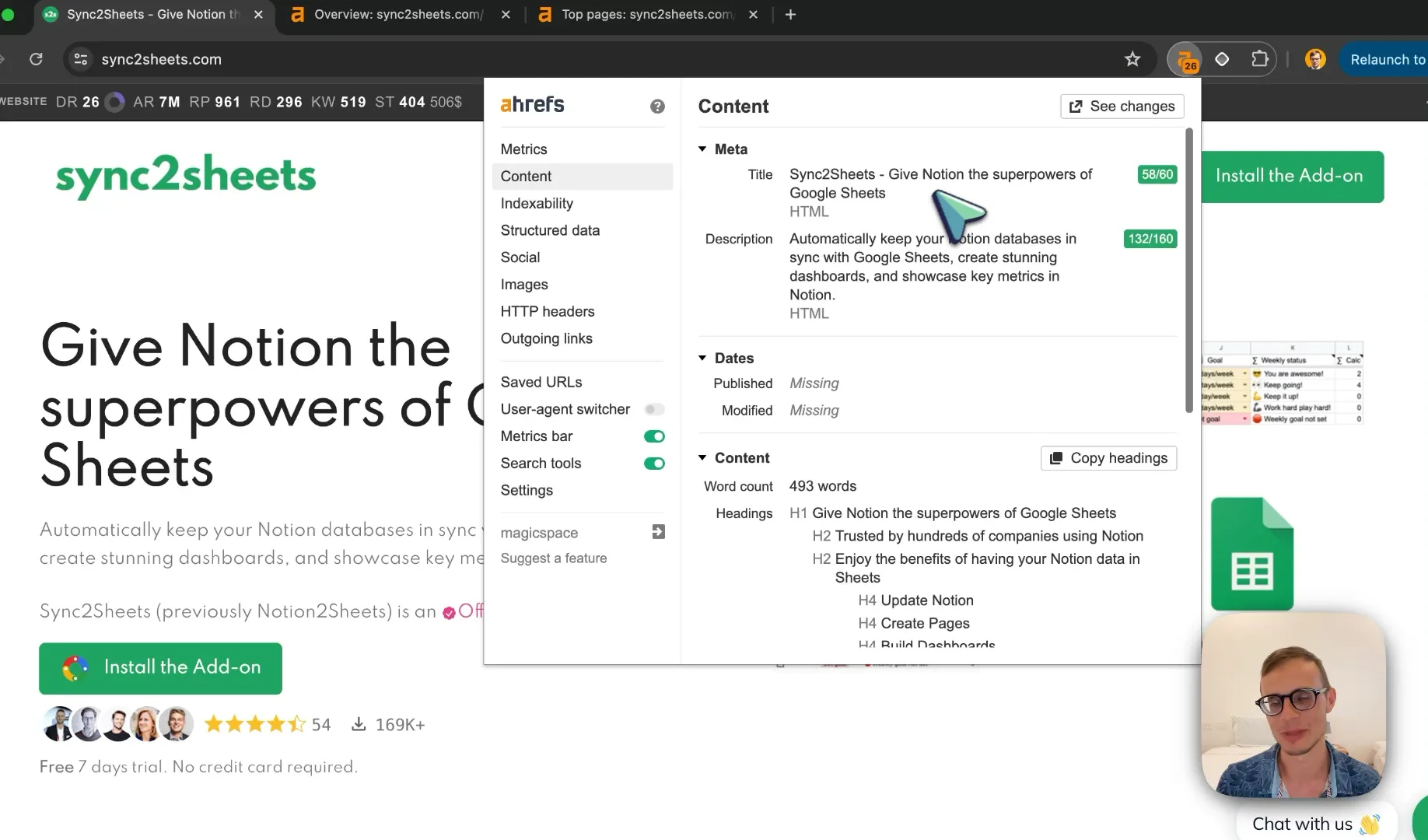1428x840 pixels.
Task: Click the download count icon near 169K+
Action: (x=359, y=724)
